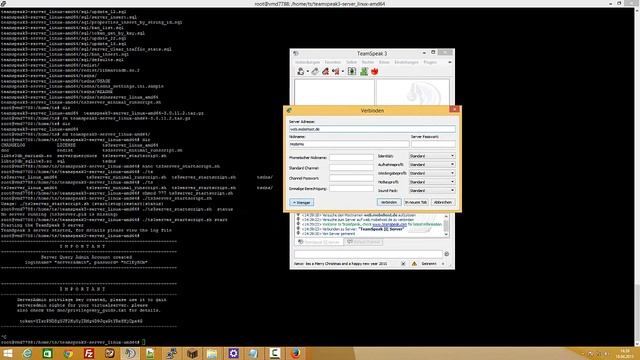Click the green avatar toolbar icon
The image size is (640, 360).
coord(364,71)
